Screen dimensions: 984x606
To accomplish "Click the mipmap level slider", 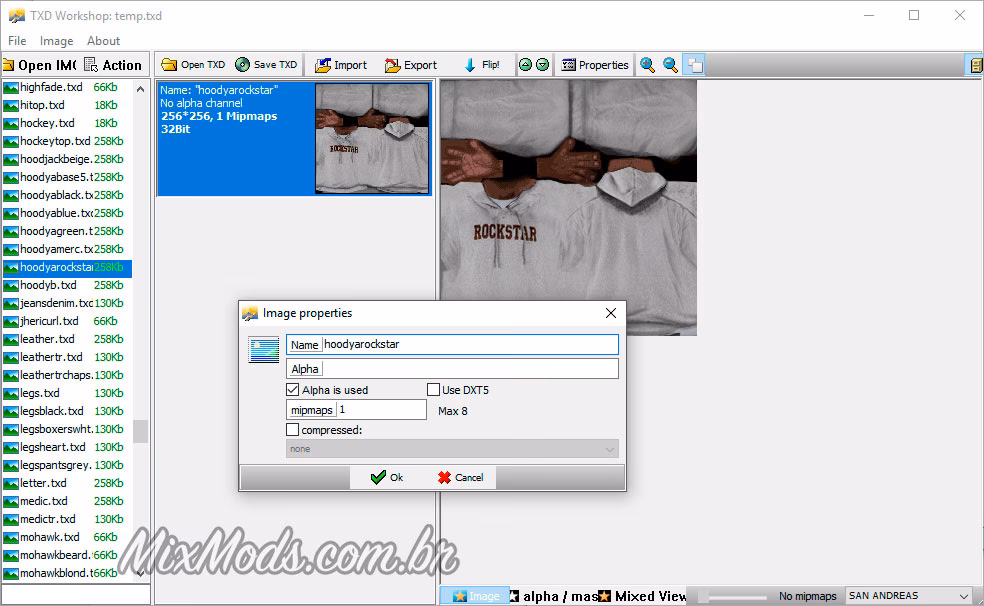I will (732, 596).
